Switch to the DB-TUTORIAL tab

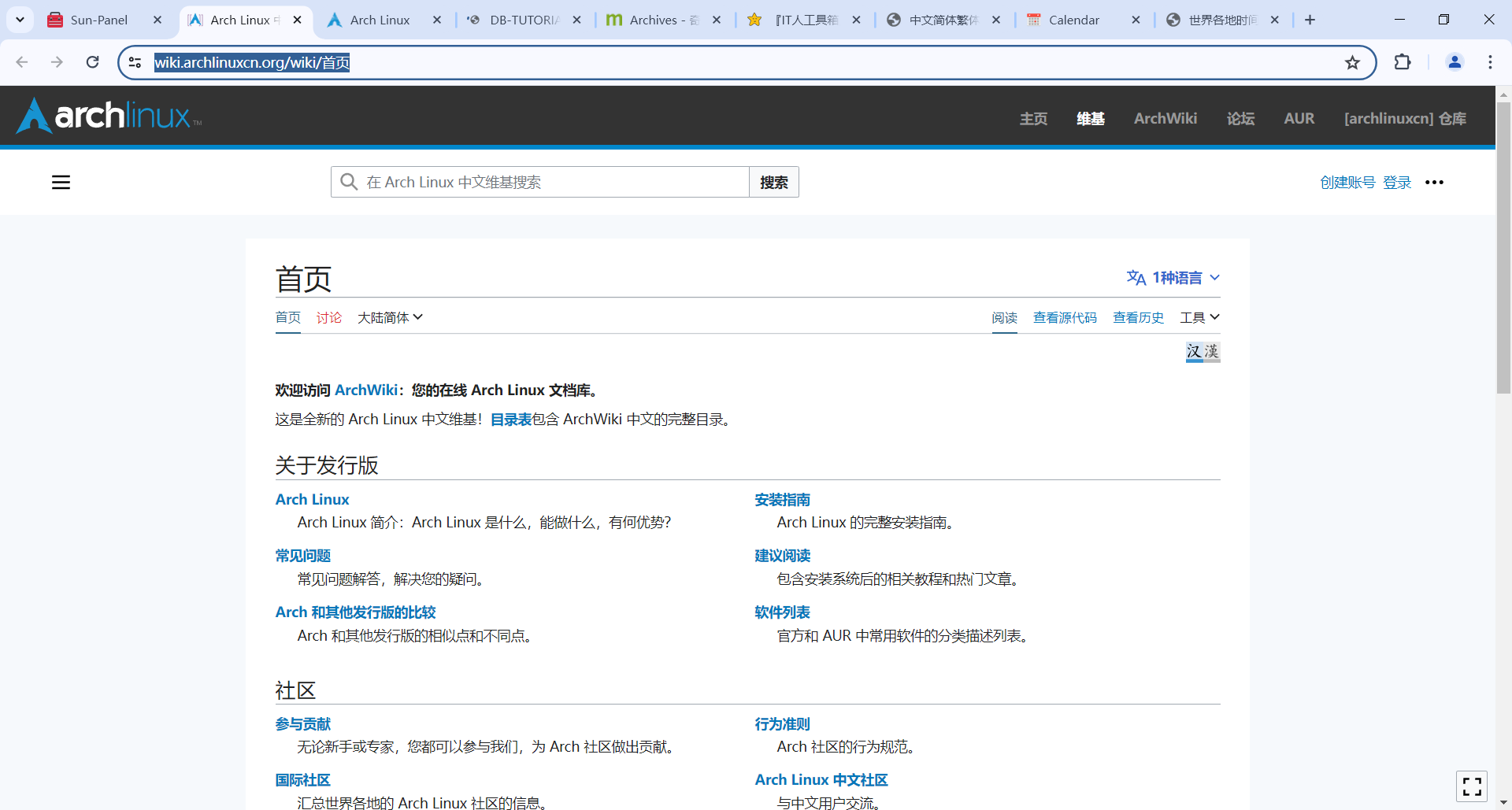(x=524, y=20)
